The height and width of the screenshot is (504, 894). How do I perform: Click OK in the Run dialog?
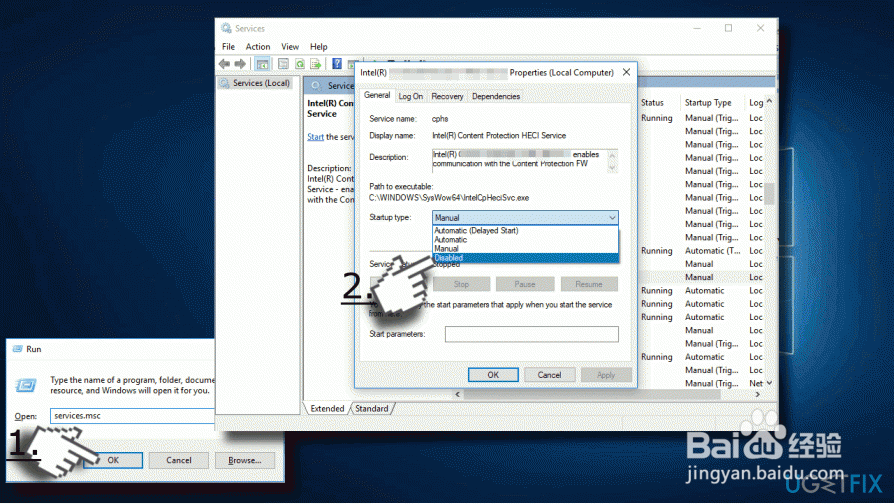click(x=113, y=460)
